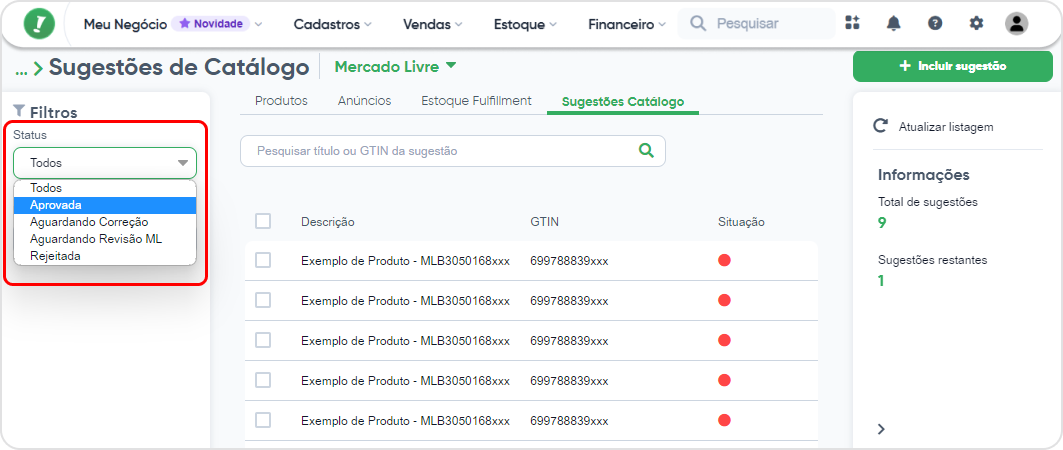1063x450 pixels.
Task: Click the Novidade star badge
Action: [x=210, y=24]
